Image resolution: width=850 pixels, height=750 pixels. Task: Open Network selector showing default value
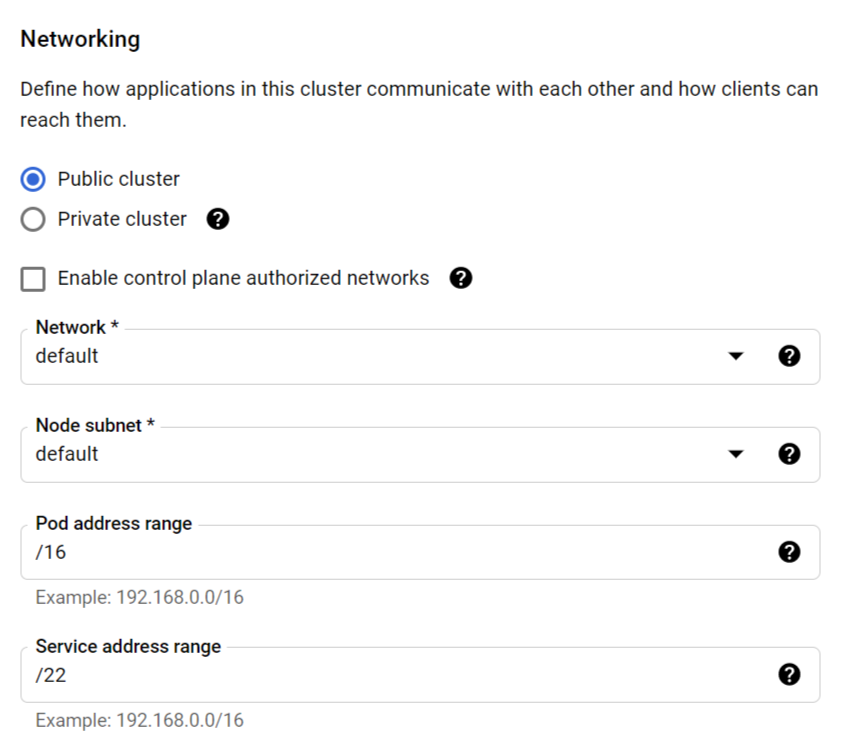pyautogui.click(x=420, y=357)
